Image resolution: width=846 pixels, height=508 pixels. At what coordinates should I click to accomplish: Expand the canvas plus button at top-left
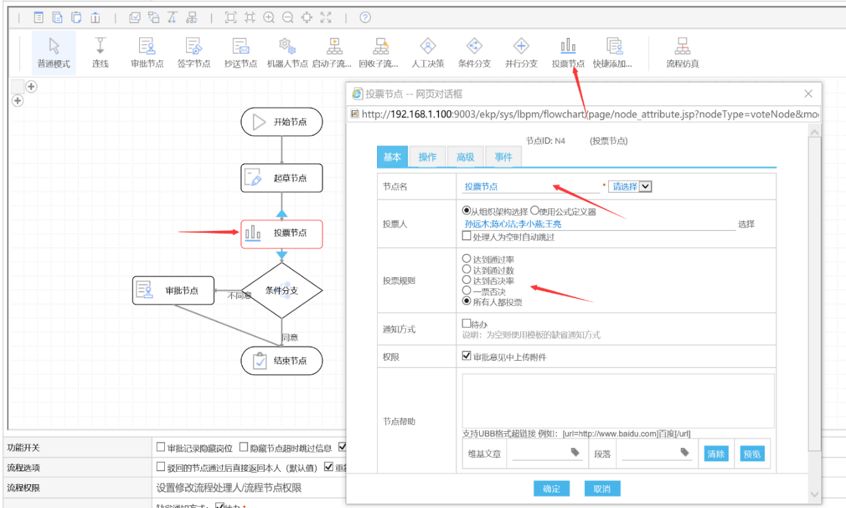(x=31, y=87)
